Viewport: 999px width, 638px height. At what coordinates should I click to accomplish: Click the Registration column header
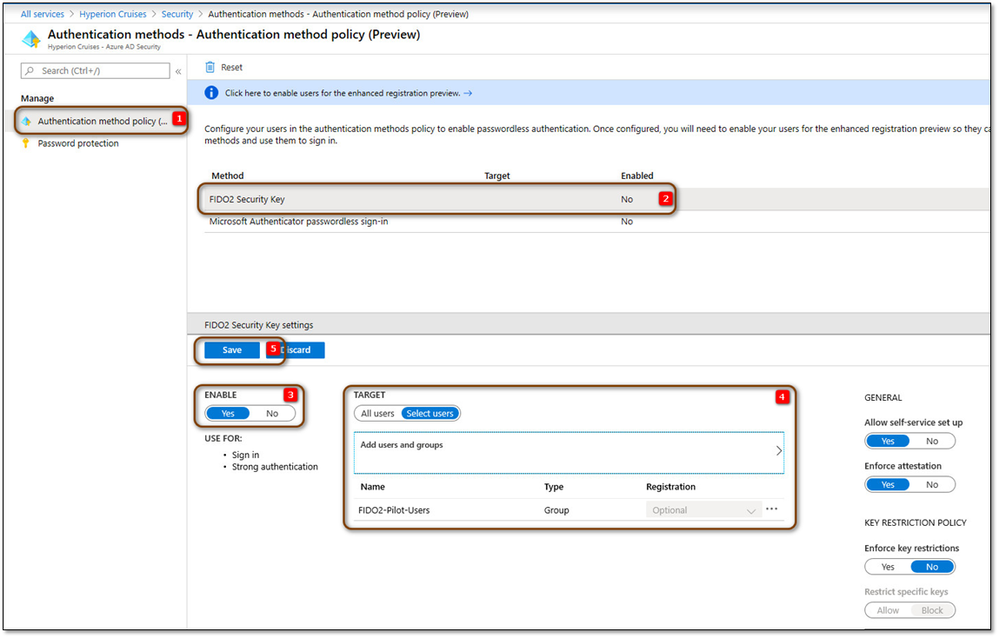(671, 487)
